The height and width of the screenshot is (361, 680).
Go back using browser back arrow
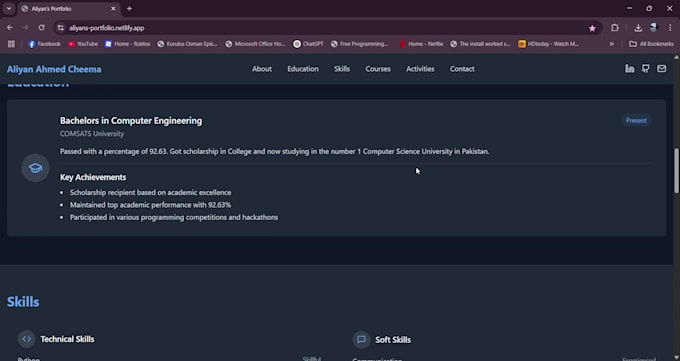click(x=10, y=28)
